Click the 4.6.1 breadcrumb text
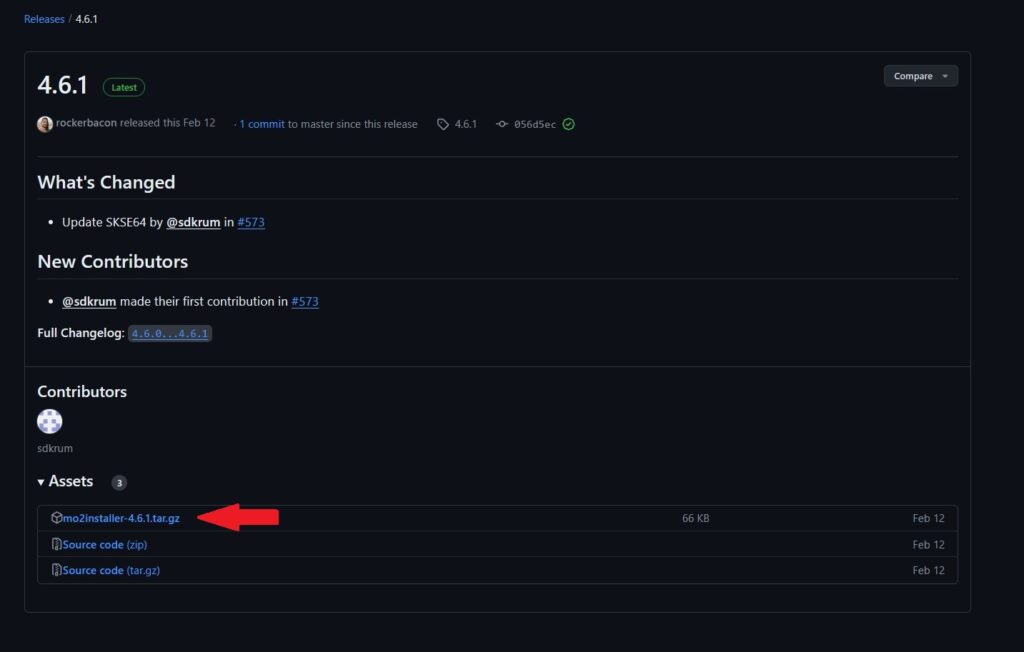The image size is (1024, 652). click(86, 19)
